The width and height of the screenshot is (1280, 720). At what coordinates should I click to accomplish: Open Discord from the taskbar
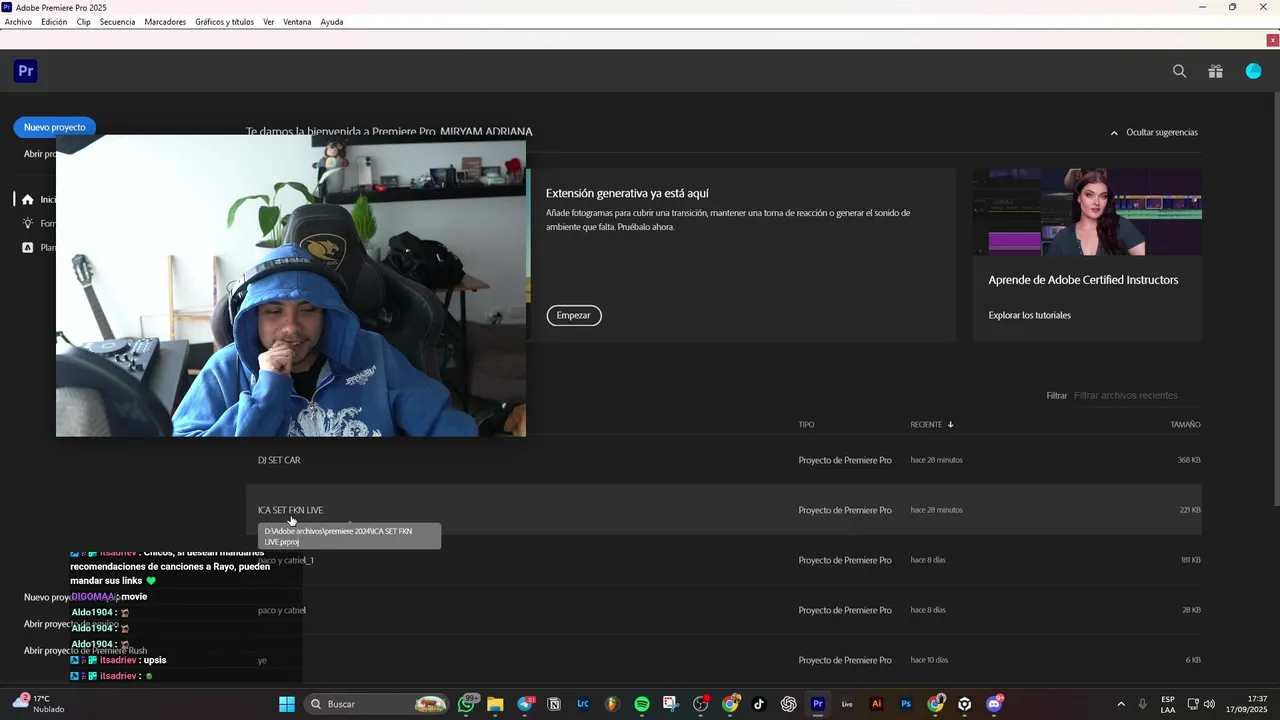(994, 704)
